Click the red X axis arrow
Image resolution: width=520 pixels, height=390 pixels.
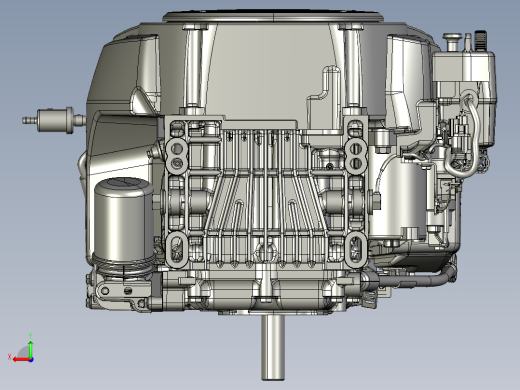click(x=21, y=360)
